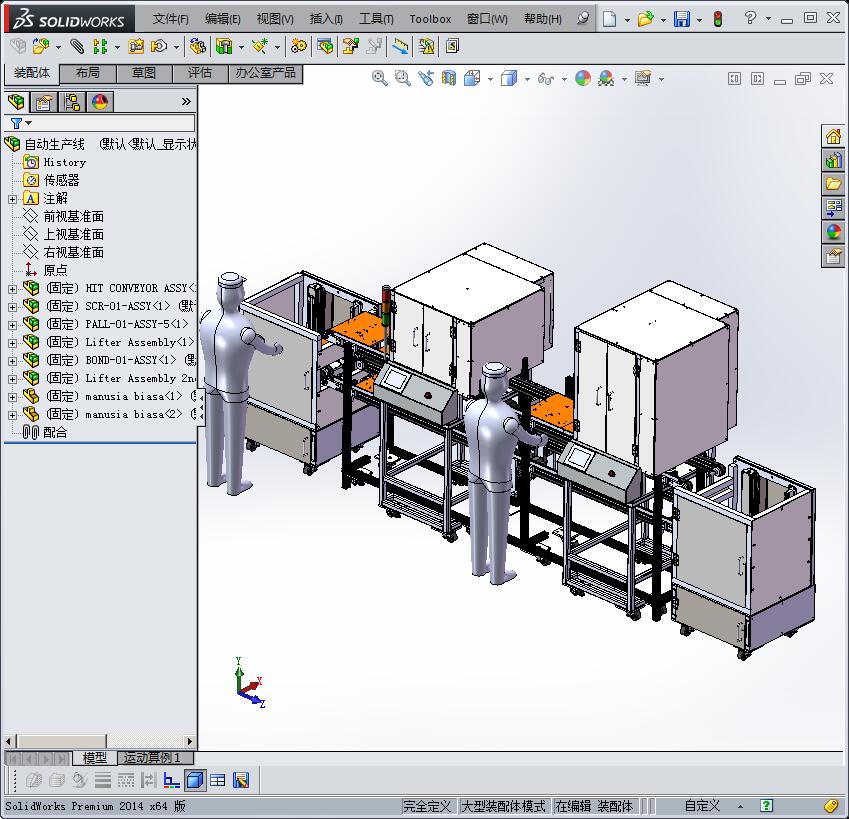This screenshot has width=849, height=819.
Task: Open the display style dropdown arrow
Action: tap(527, 79)
